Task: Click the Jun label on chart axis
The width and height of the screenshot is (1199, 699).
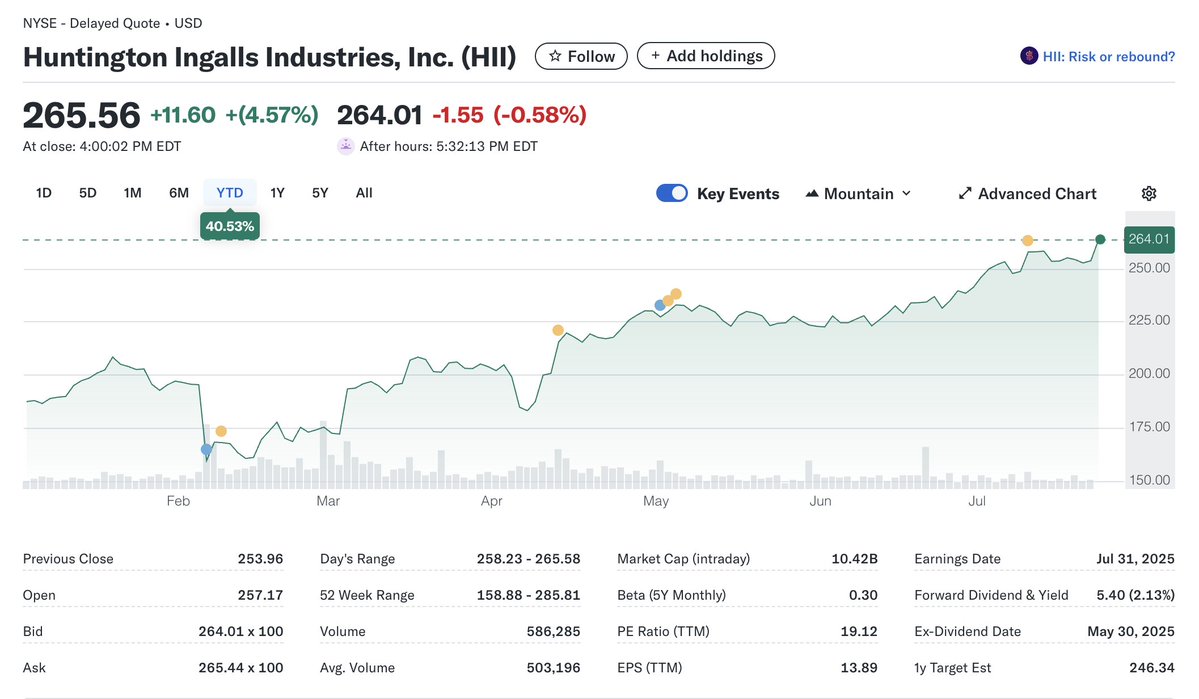Action: 820,501
